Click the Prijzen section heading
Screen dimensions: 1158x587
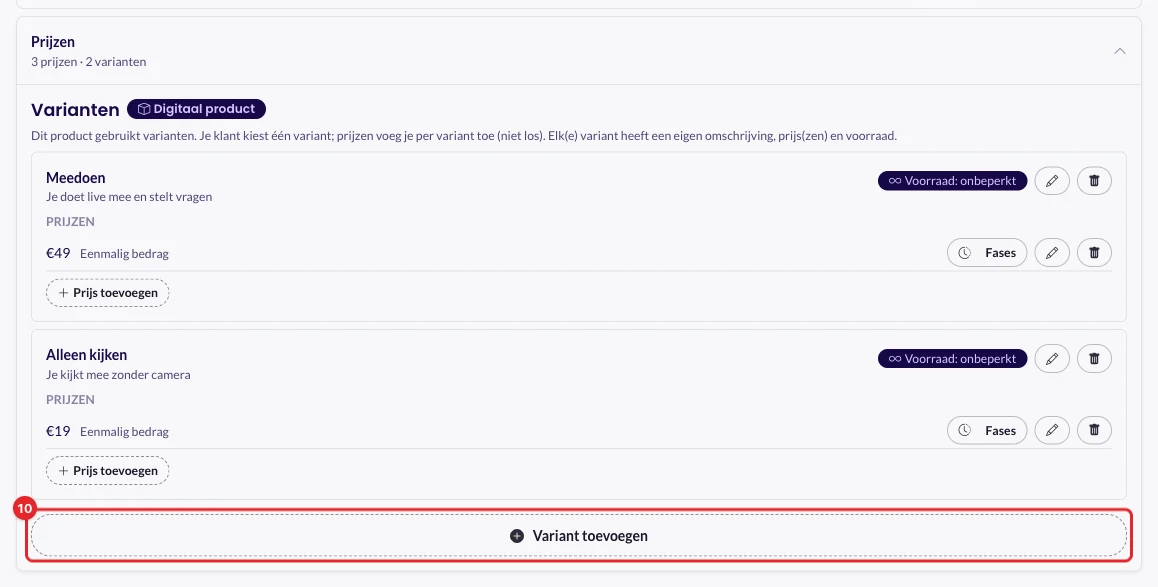pos(53,42)
